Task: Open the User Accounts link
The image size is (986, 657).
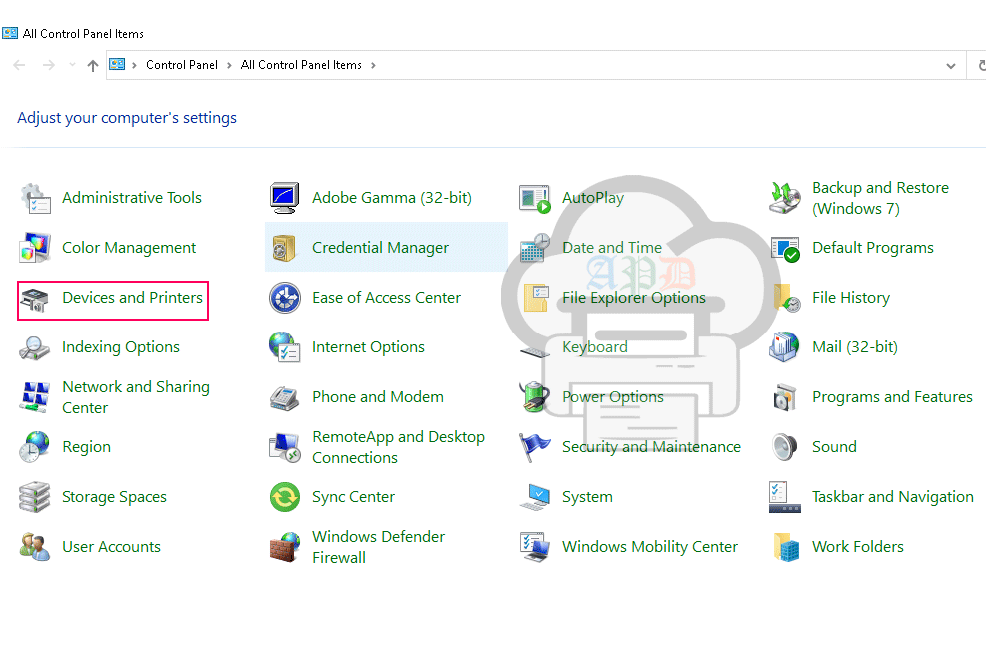Action: tap(111, 547)
